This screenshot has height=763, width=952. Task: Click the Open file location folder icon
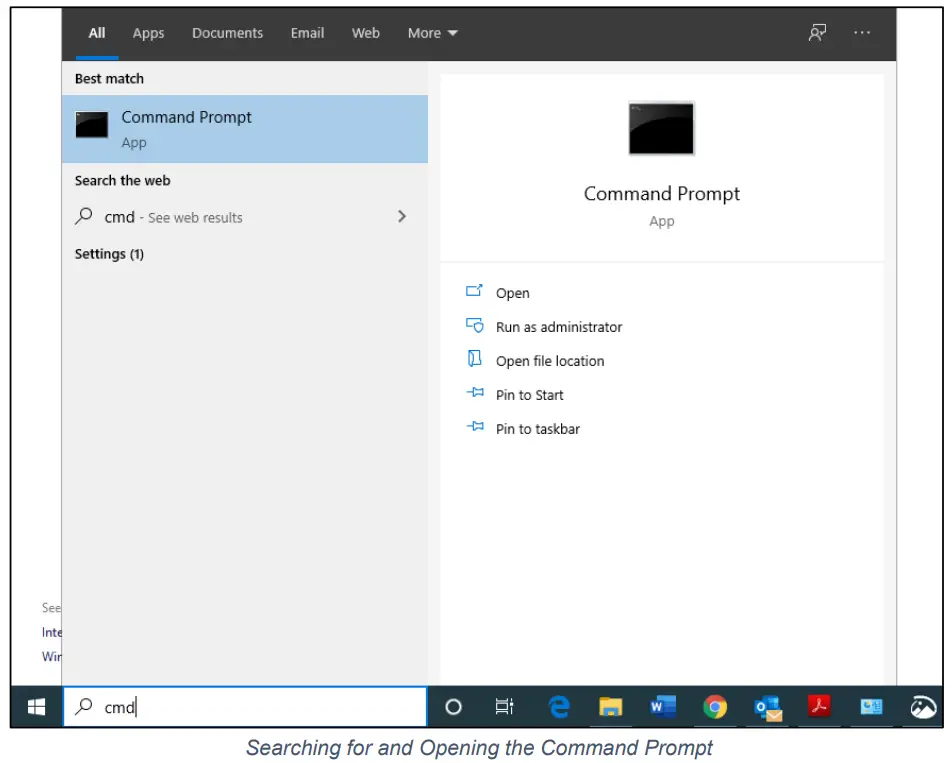click(474, 359)
